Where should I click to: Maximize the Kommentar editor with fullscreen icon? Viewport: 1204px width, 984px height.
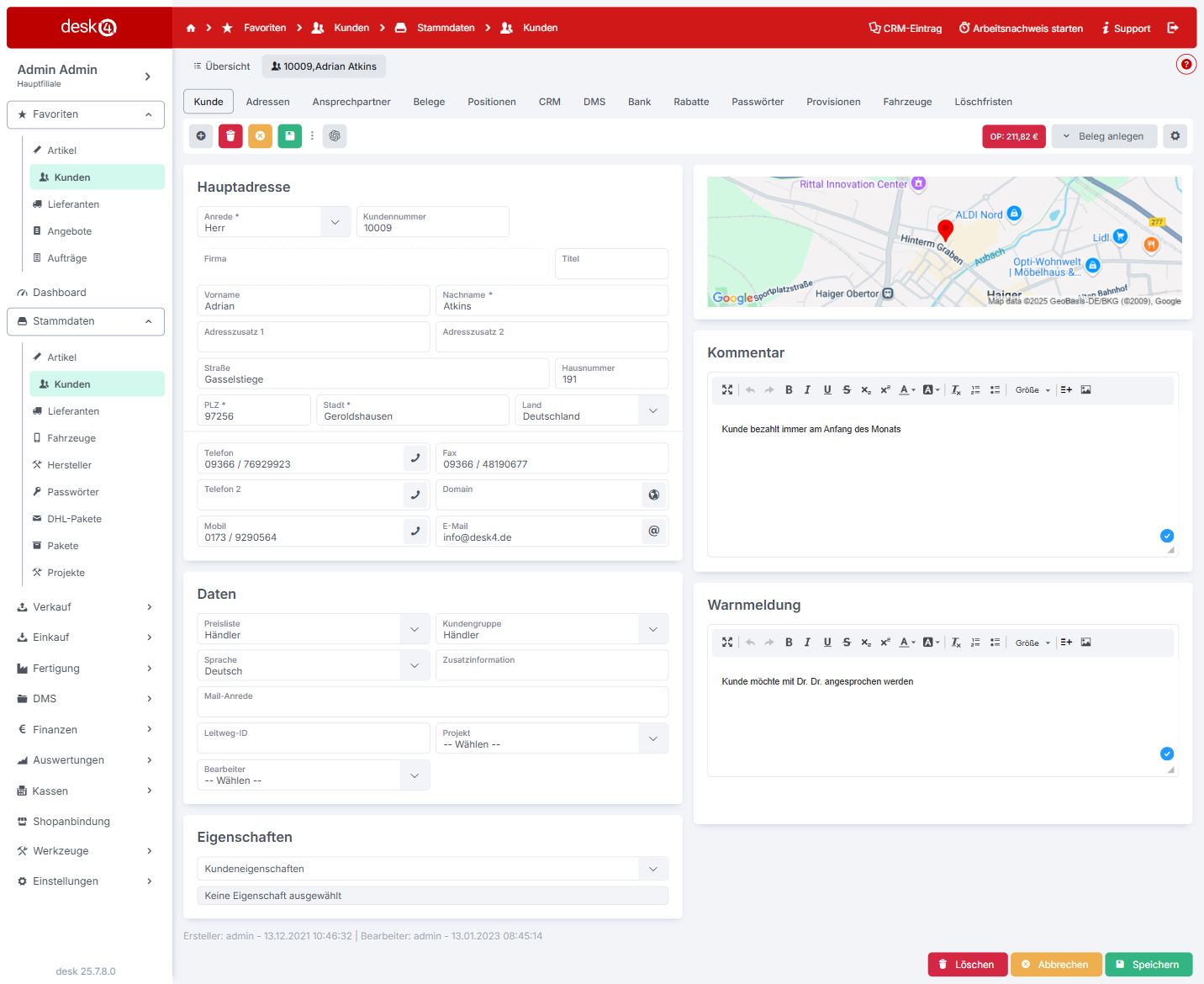727,390
